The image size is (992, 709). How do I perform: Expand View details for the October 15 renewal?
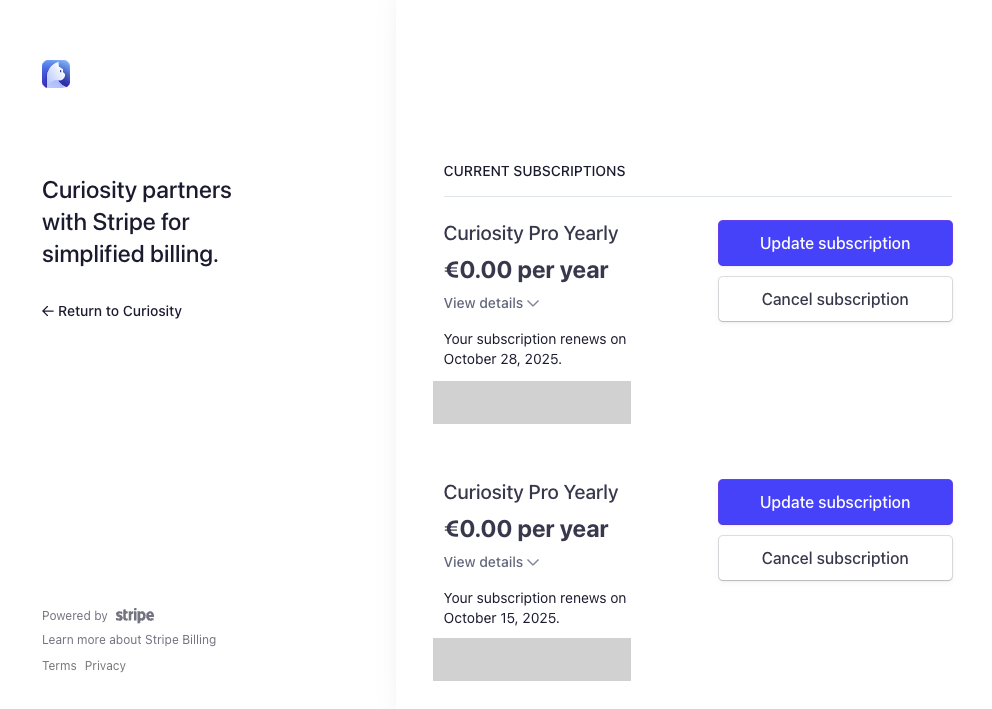tap(485, 562)
